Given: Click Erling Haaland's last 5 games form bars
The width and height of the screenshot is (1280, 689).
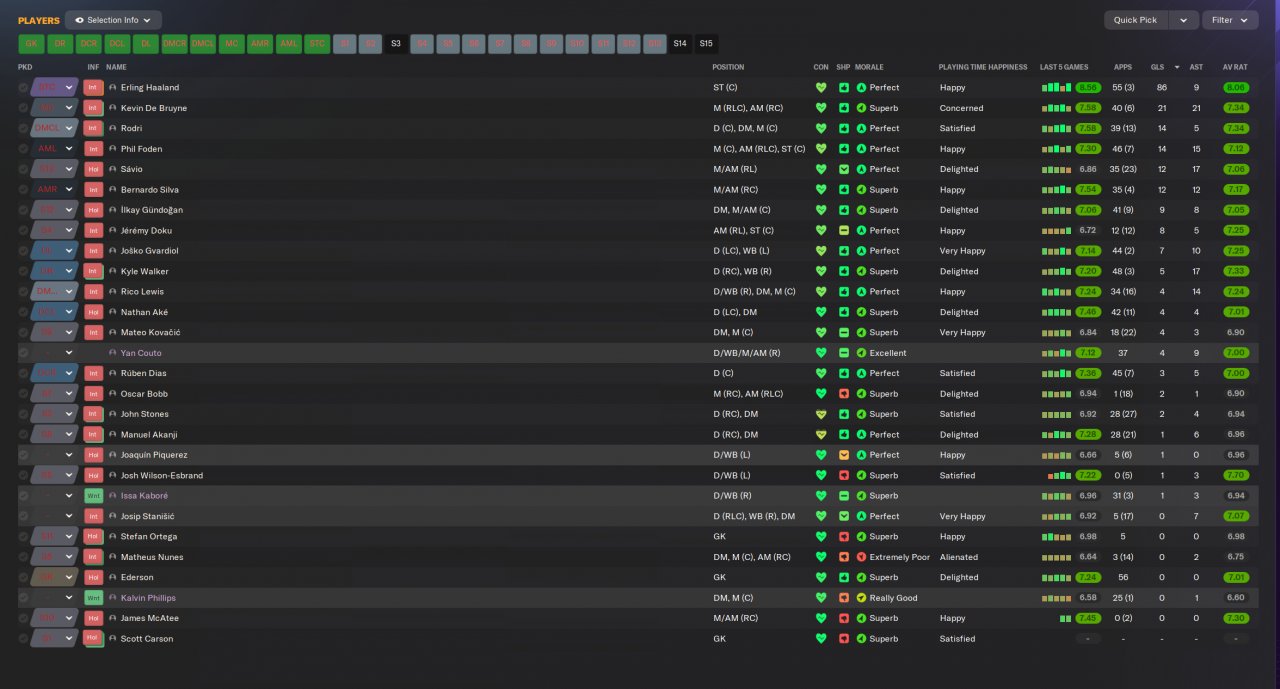Looking at the screenshot, I should click(1057, 88).
